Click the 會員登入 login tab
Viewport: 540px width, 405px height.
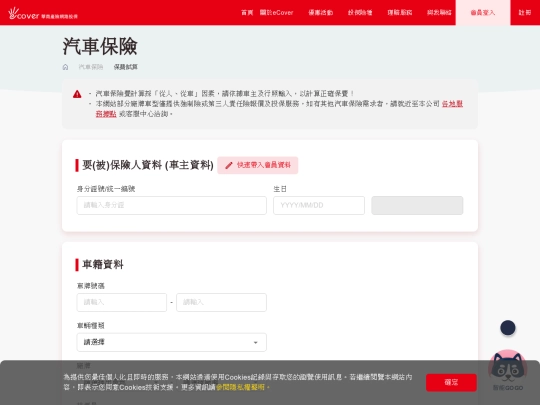click(x=483, y=13)
